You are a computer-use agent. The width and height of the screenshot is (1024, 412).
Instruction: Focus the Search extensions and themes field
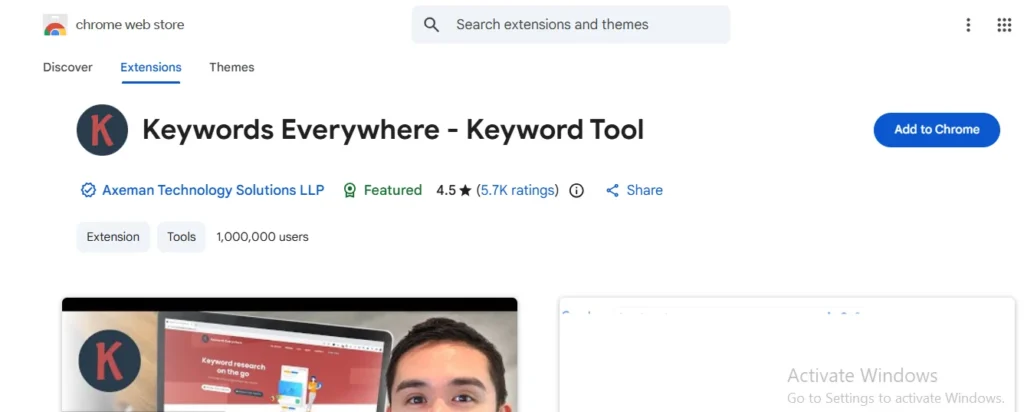click(x=571, y=25)
